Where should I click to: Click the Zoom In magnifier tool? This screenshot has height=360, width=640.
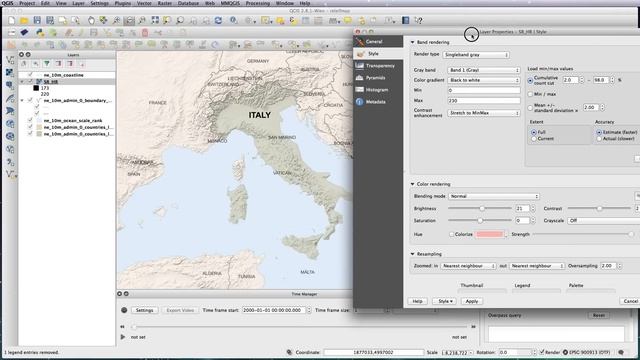(x=116, y=20)
